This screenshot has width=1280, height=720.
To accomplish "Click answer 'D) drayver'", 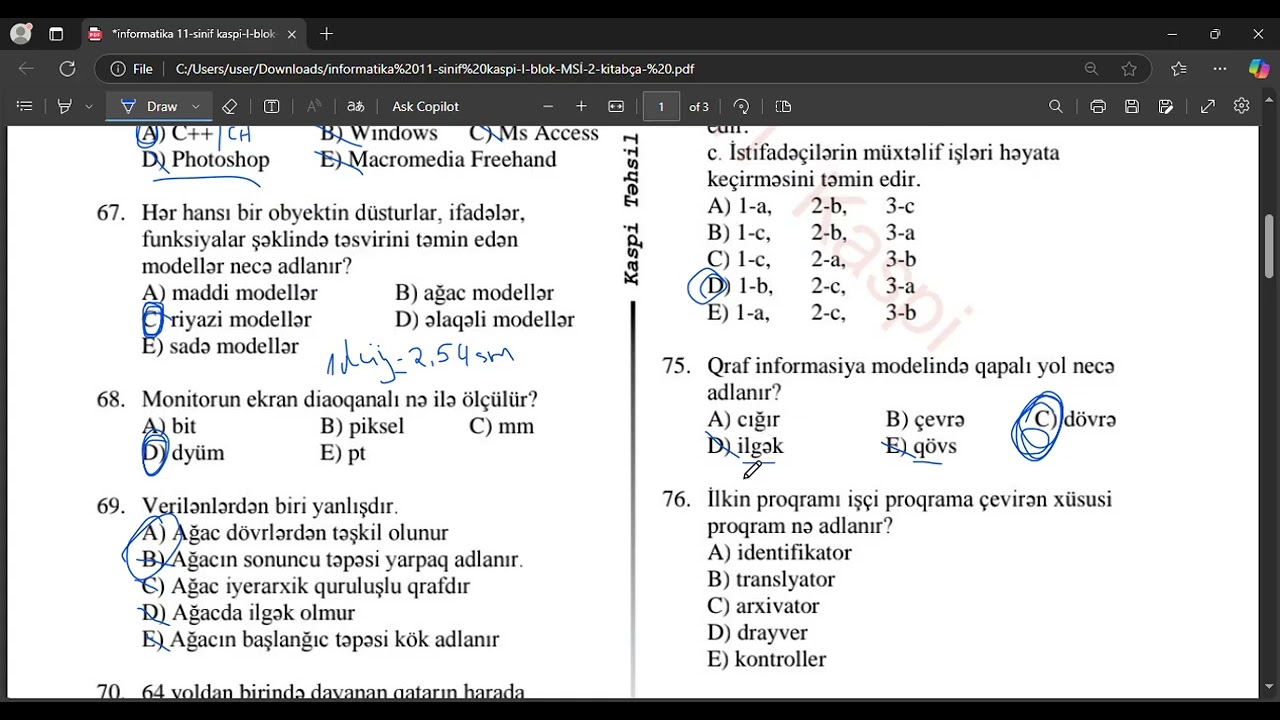I will coord(757,633).
